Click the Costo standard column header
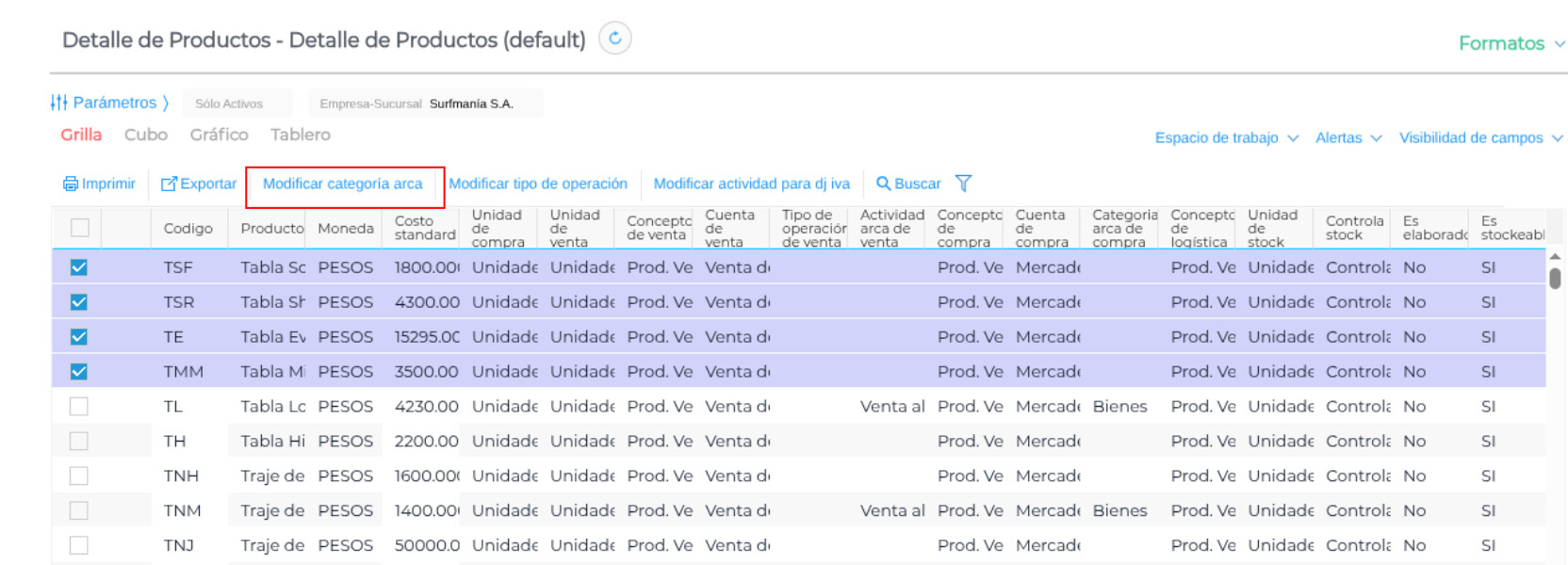The width and height of the screenshot is (1568, 565). coord(424,228)
